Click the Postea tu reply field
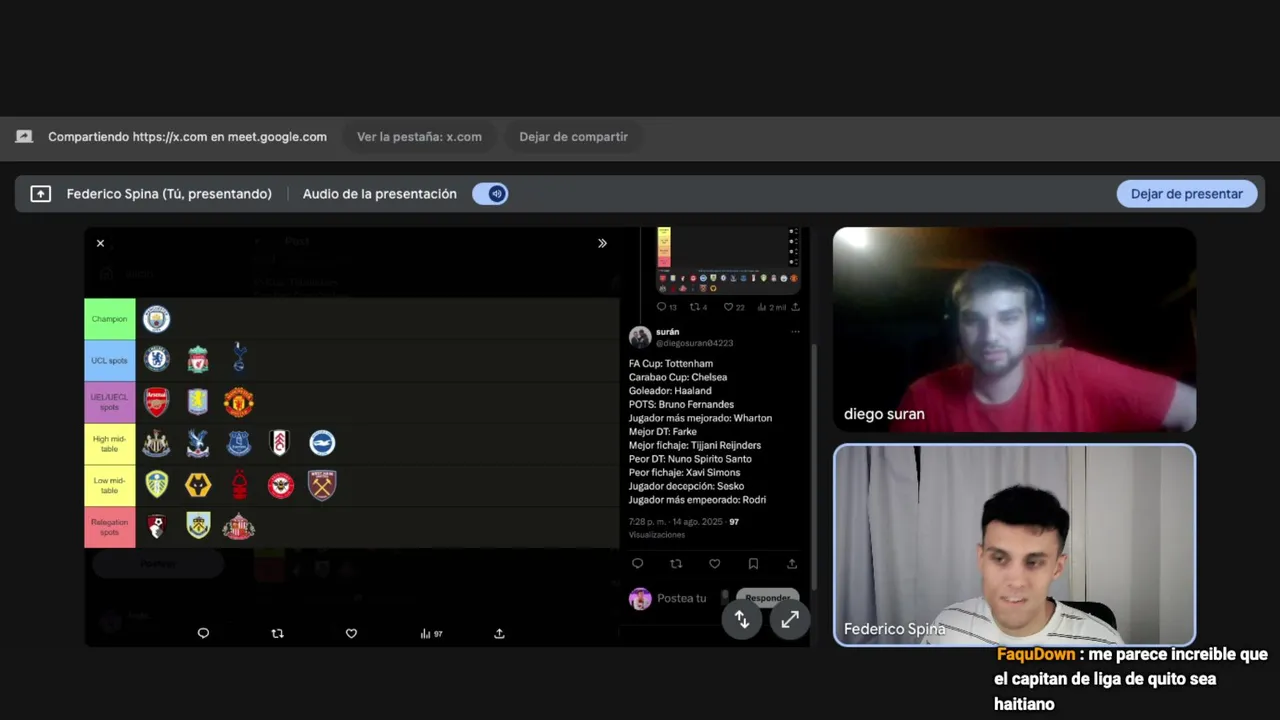This screenshot has height=720, width=1280. click(682, 598)
